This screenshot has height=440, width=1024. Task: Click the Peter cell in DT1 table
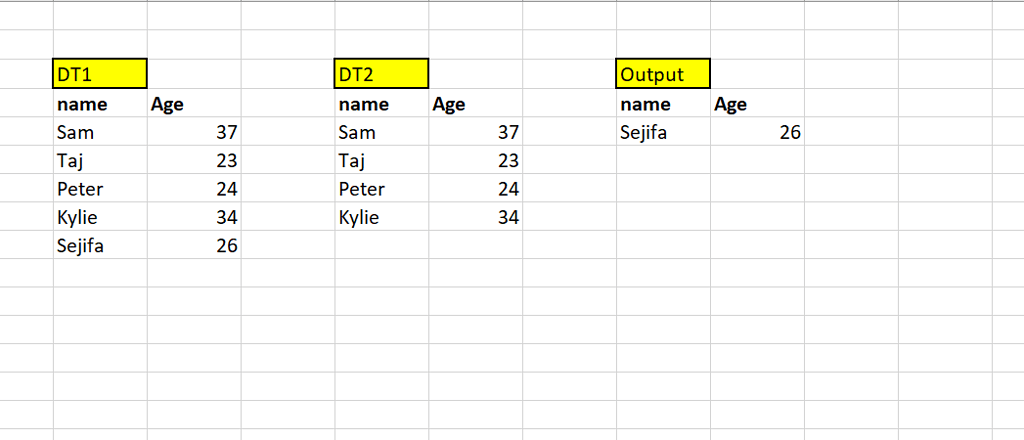[100, 189]
